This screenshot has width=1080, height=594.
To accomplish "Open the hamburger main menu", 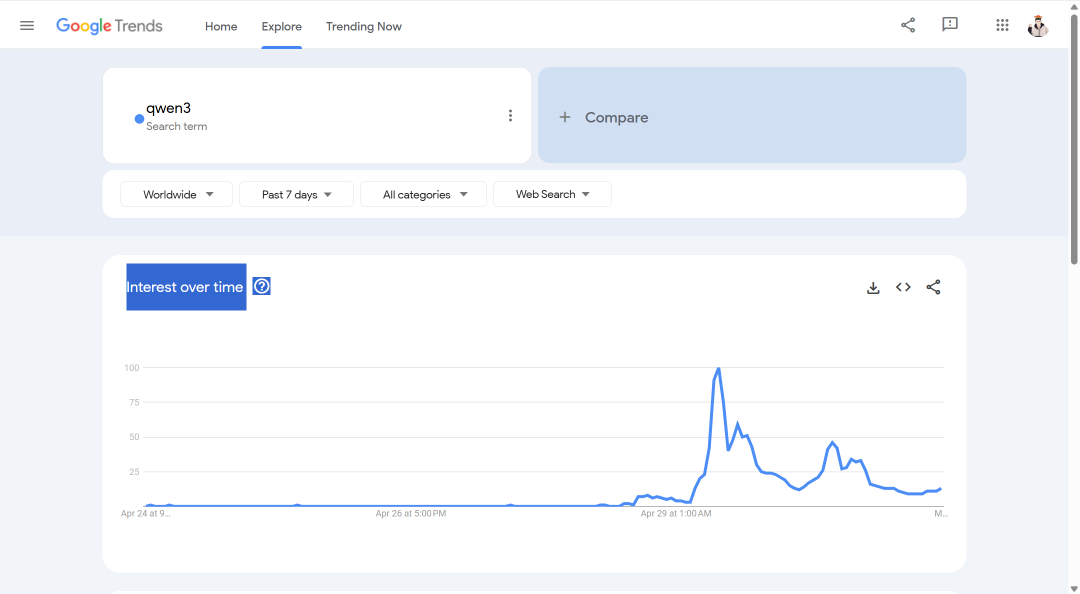I will [27, 25].
